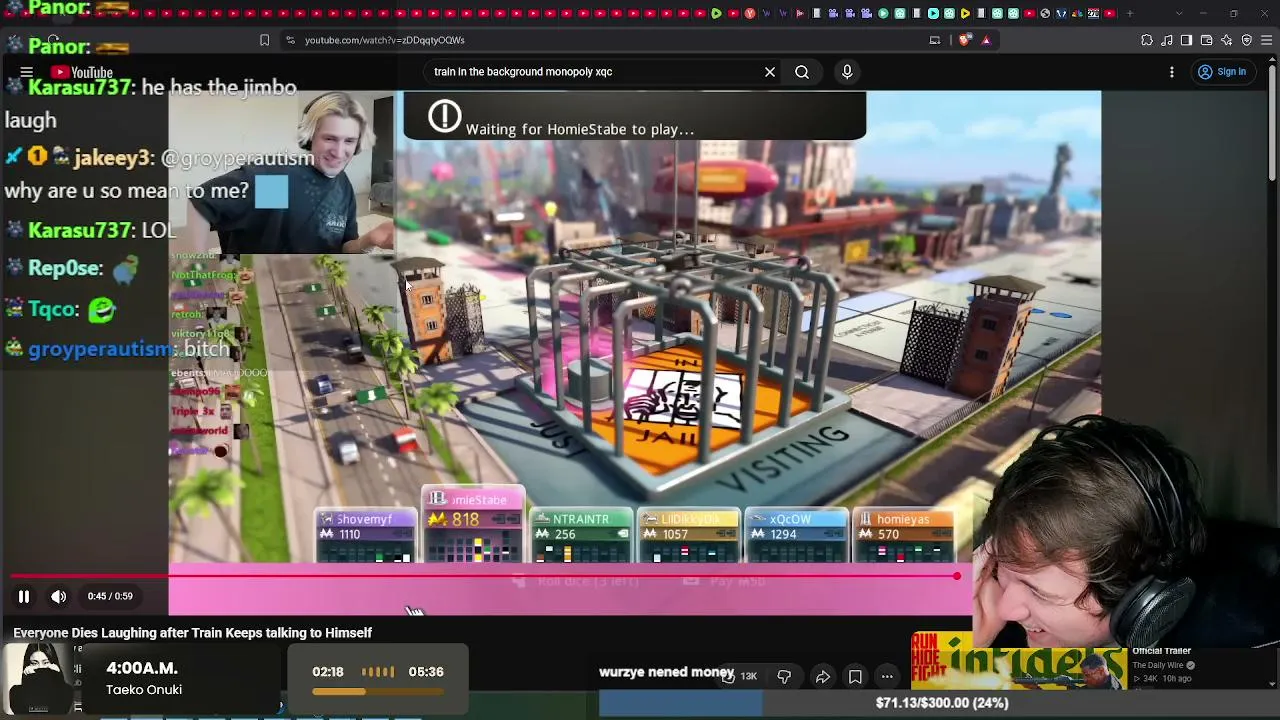
Task: Open Brave VPN shield icon
Action: (1247, 40)
